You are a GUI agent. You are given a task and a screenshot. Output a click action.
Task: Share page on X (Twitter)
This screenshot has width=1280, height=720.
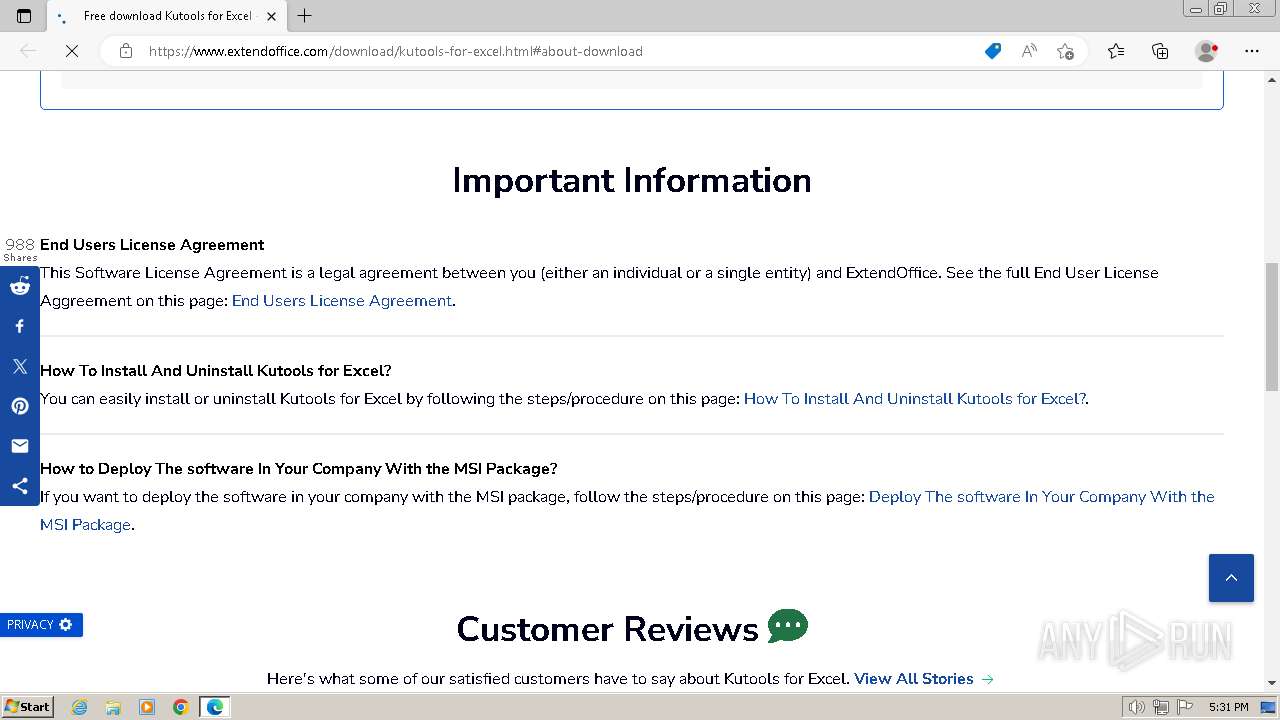[x=20, y=366]
